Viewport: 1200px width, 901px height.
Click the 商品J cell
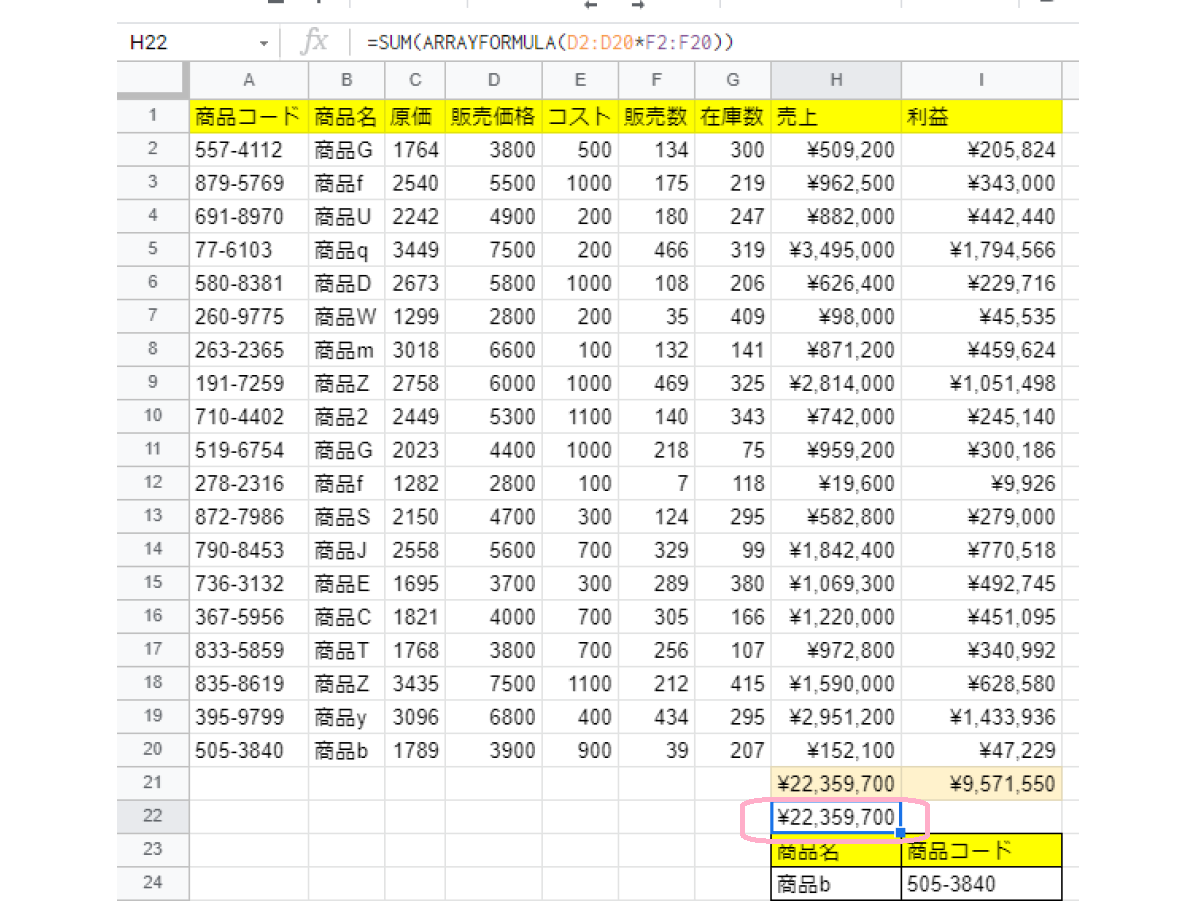347,550
